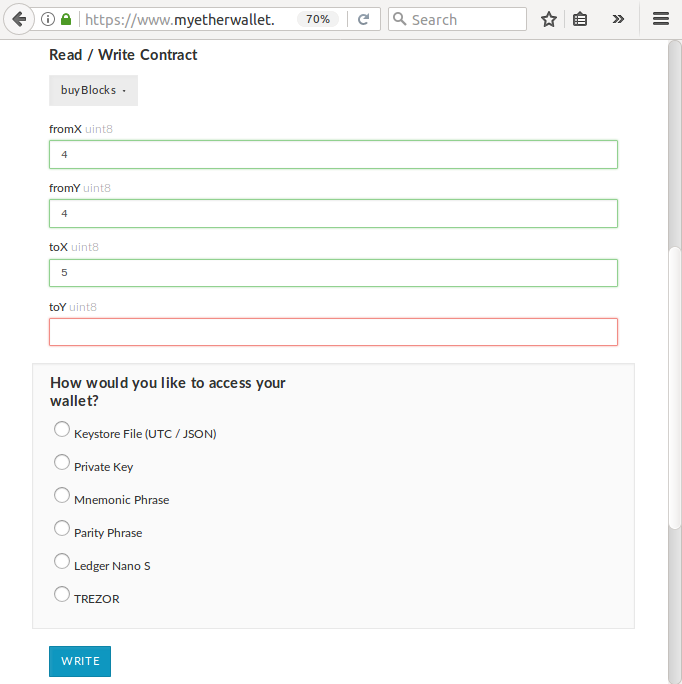682x684 pixels.
Task: Pick the Ledger Nano S option
Action: (62, 562)
